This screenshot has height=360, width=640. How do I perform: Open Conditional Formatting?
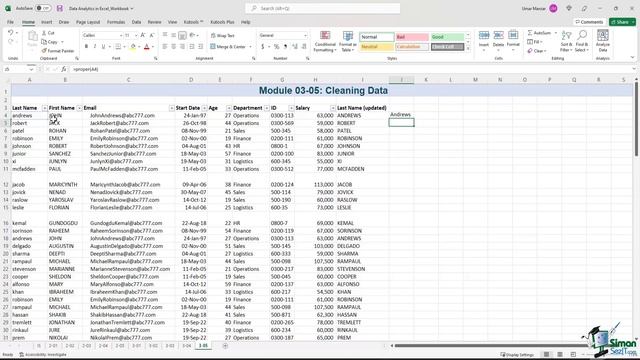[x=325, y=42]
